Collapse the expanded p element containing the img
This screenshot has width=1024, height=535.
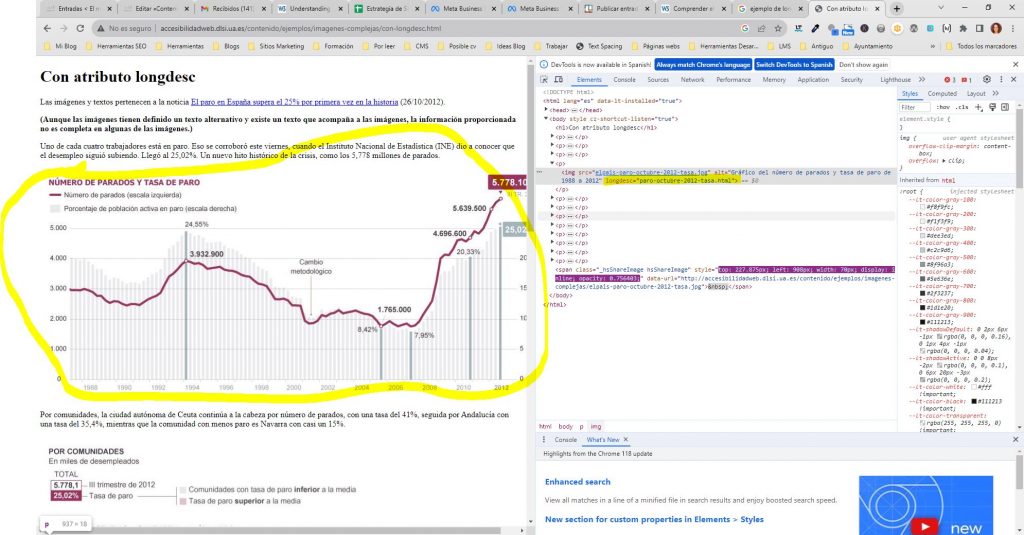tap(552, 163)
